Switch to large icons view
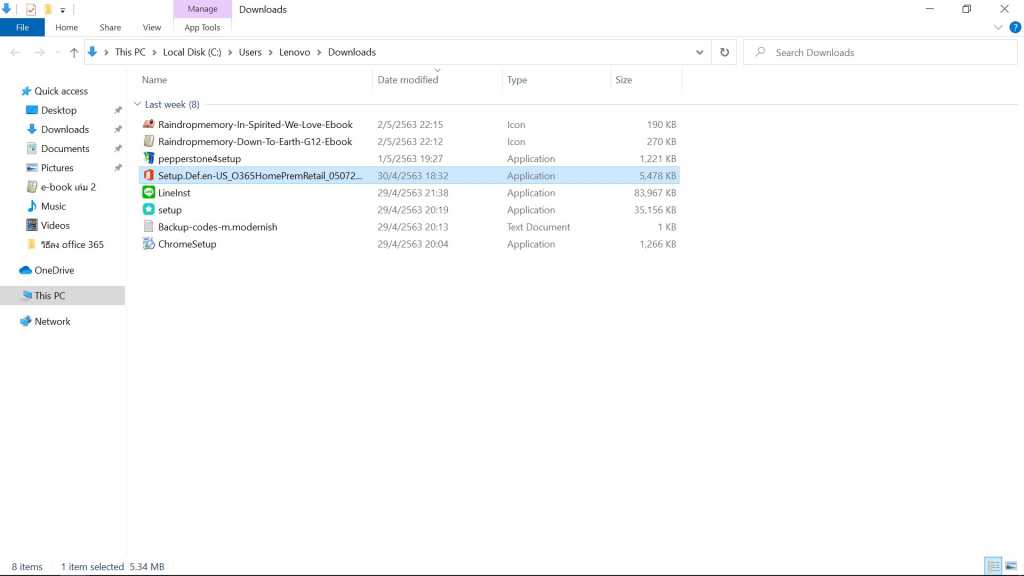Image resolution: width=1024 pixels, height=576 pixels. (1012, 567)
